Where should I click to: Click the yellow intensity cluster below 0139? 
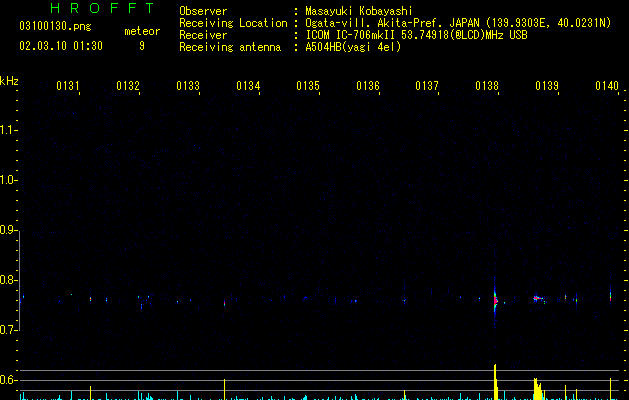[x=538, y=389]
